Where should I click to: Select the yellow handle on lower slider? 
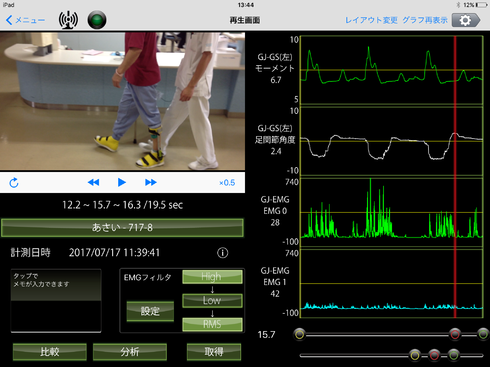pos(415,355)
